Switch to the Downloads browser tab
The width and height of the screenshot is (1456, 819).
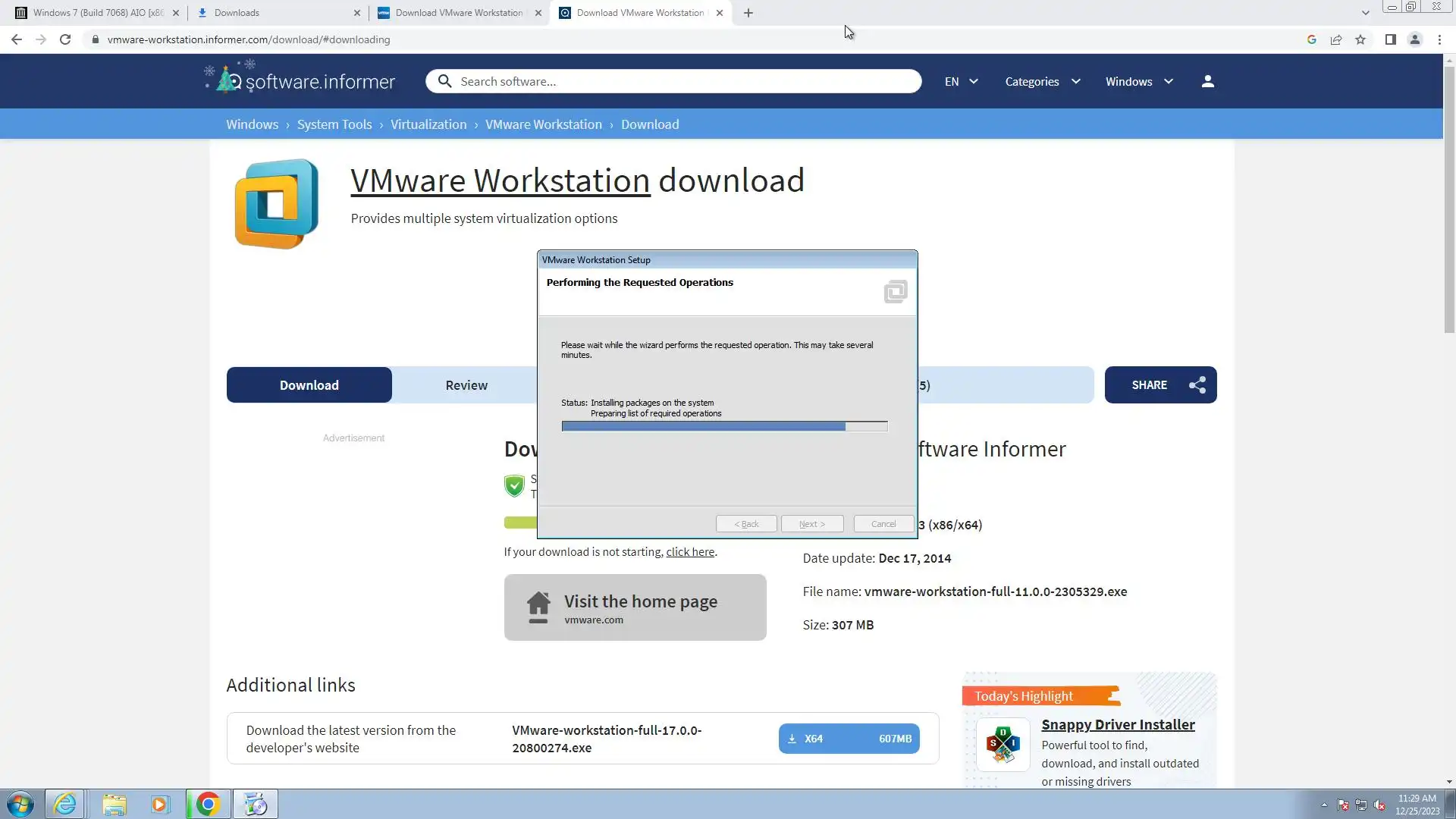click(277, 13)
